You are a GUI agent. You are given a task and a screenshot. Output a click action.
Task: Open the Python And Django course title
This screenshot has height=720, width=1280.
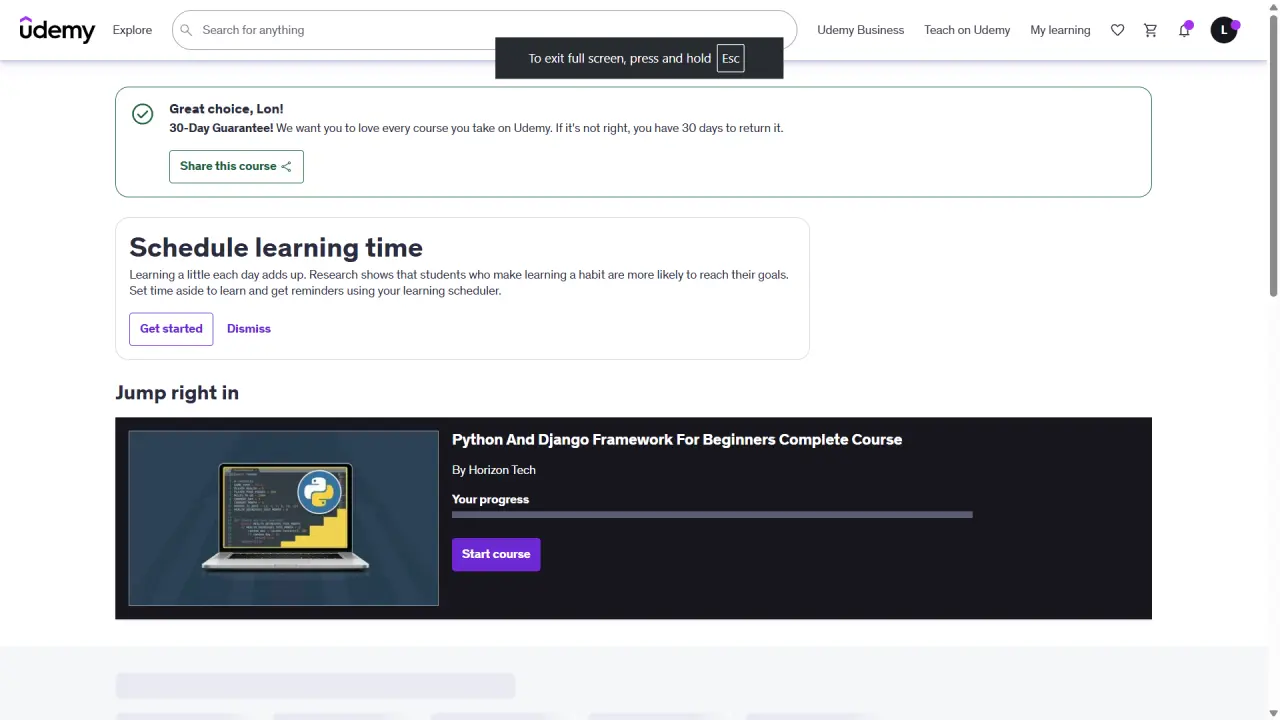[x=677, y=439]
